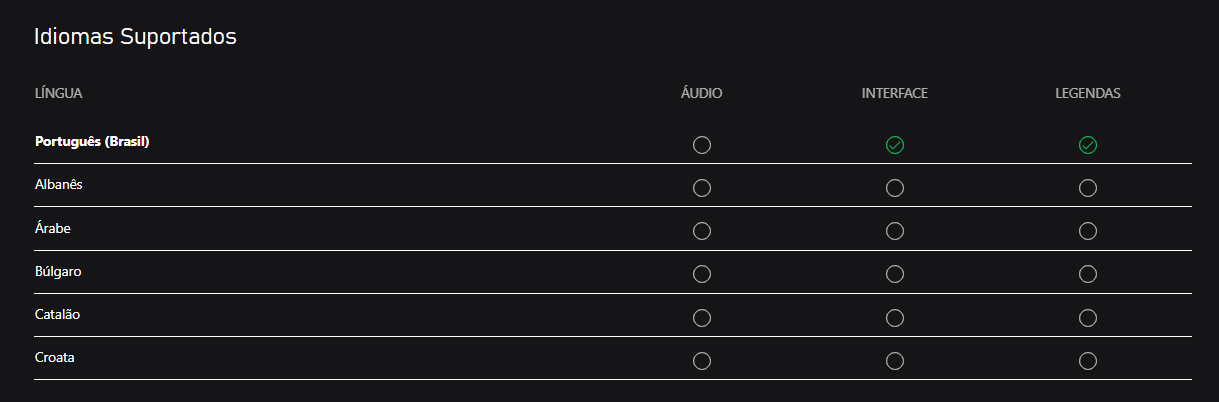Click the Croata language name
Screen dimensions: 1219x402
[x=54, y=357]
